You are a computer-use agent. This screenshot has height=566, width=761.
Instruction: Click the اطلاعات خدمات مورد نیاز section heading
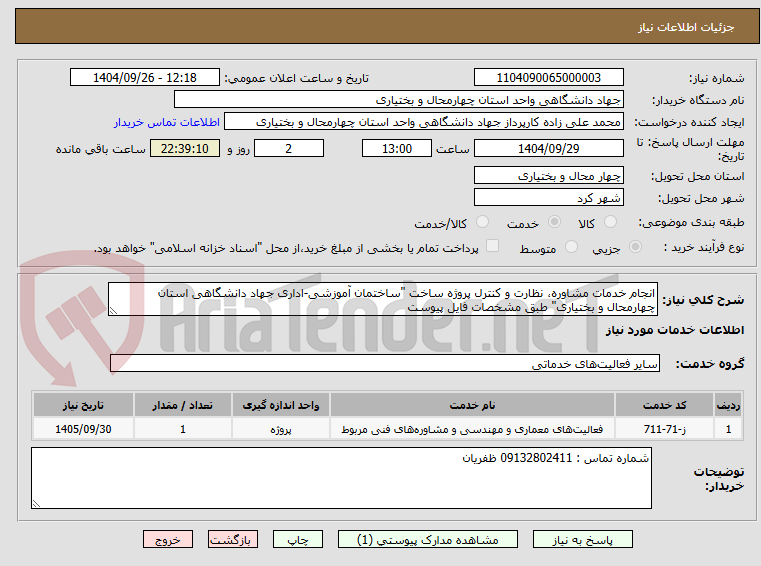(675, 330)
